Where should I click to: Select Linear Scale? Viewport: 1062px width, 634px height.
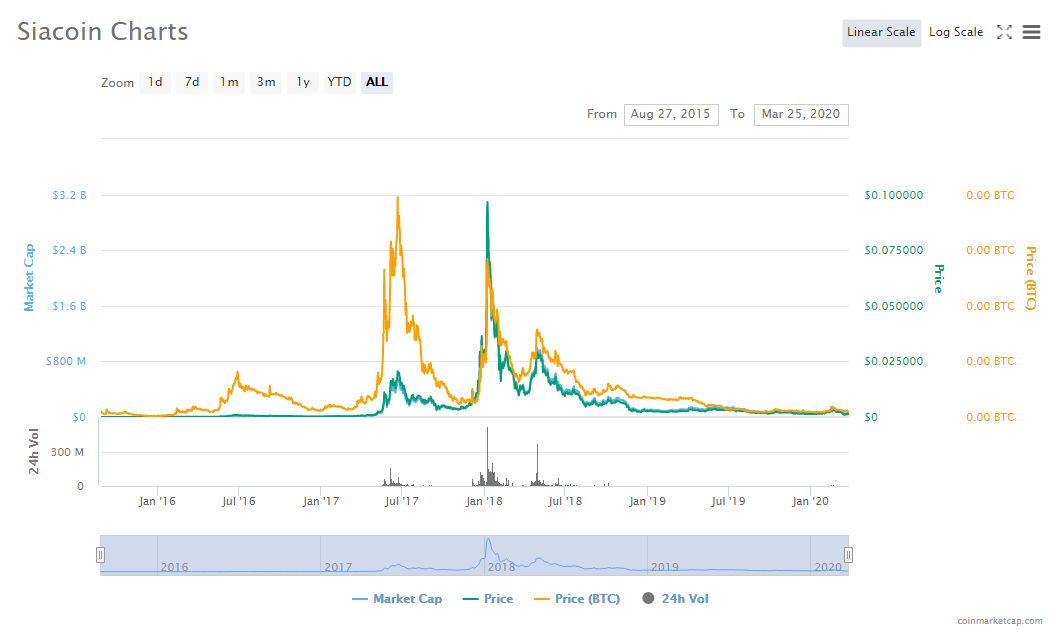[x=881, y=33]
